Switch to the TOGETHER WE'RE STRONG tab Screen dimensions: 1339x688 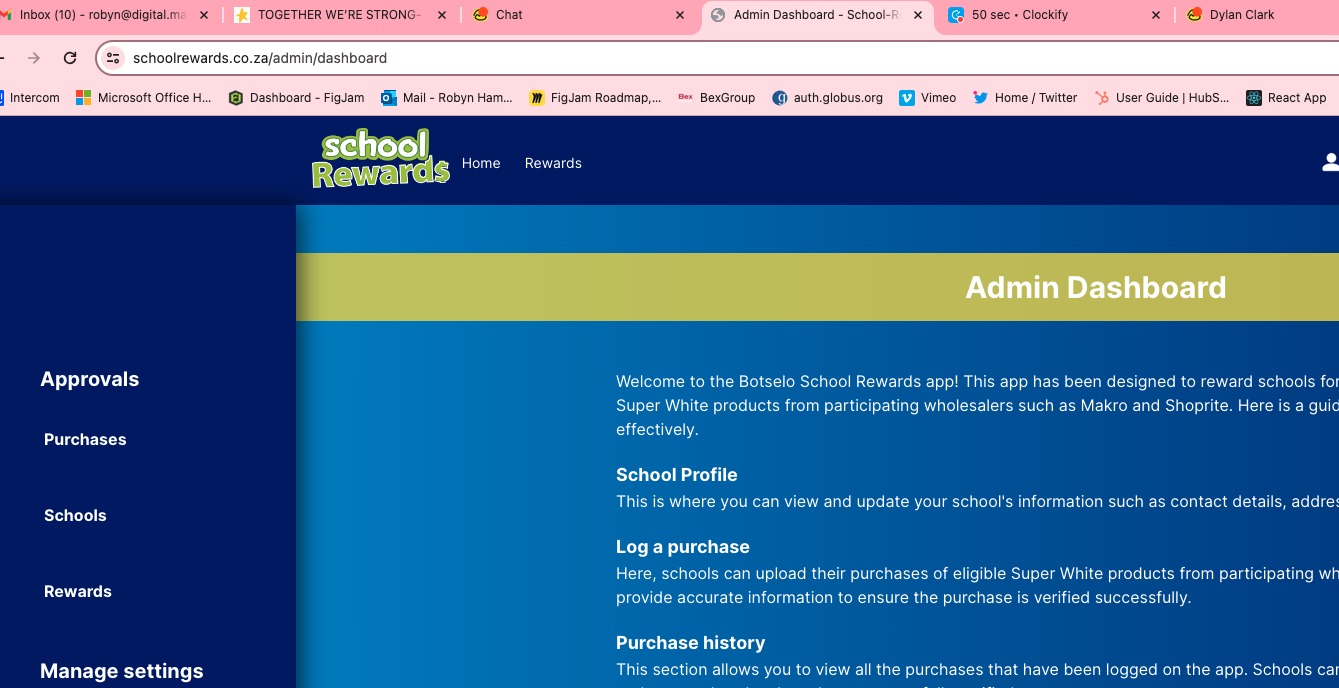pyautogui.click(x=335, y=15)
